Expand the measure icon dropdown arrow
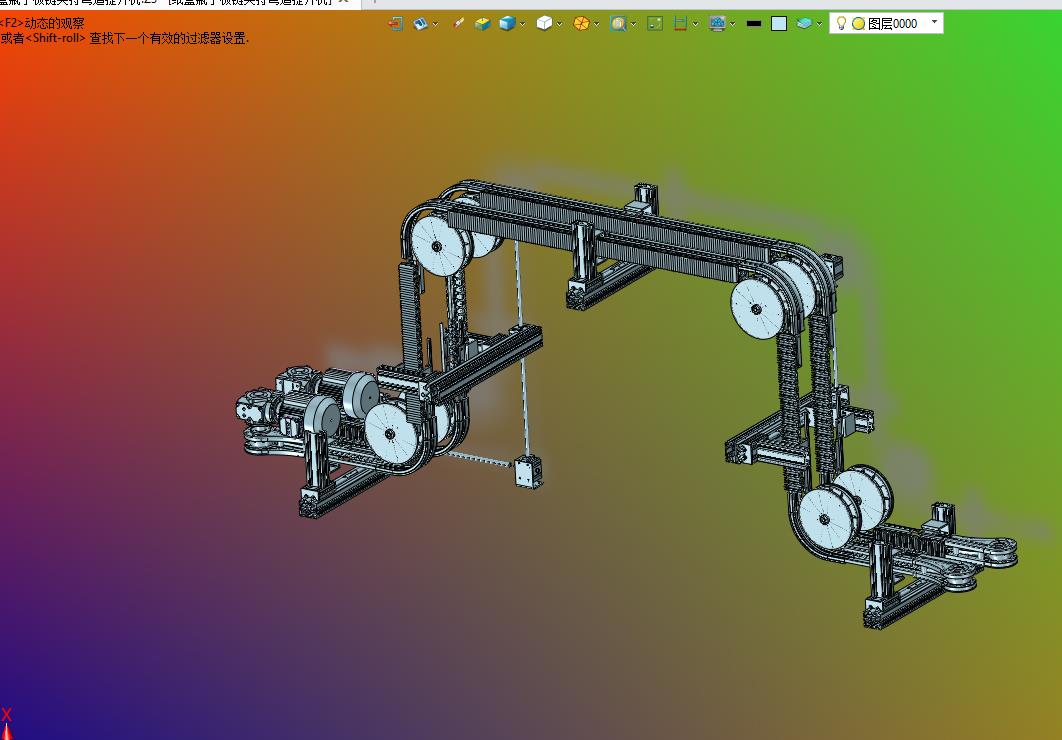 (x=695, y=24)
